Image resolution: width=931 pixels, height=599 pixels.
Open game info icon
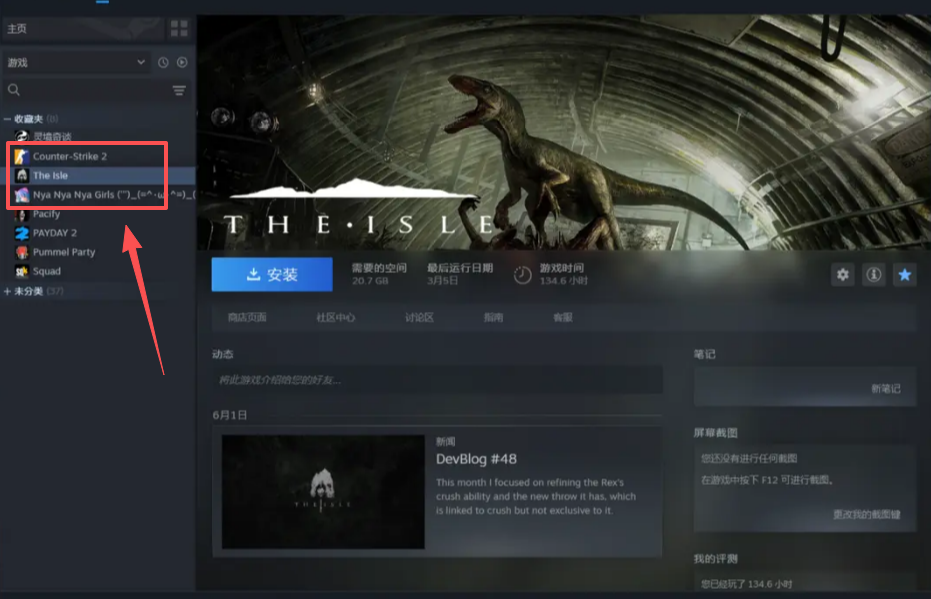click(873, 274)
